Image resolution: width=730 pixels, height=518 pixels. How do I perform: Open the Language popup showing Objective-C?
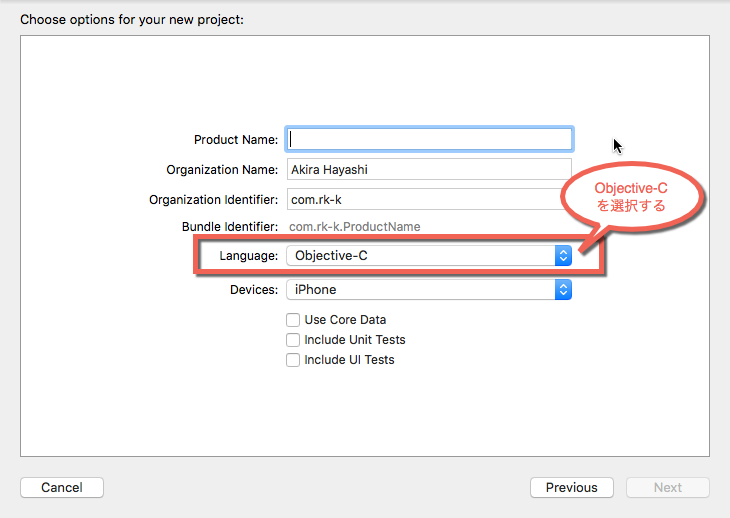pyautogui.click(x=429, y=256)
